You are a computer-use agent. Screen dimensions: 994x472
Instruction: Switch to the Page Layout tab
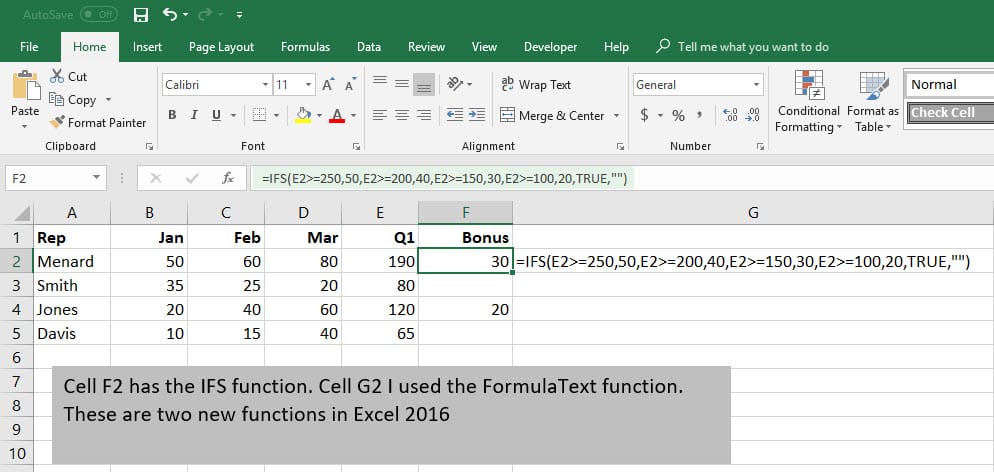click(221, 47)
